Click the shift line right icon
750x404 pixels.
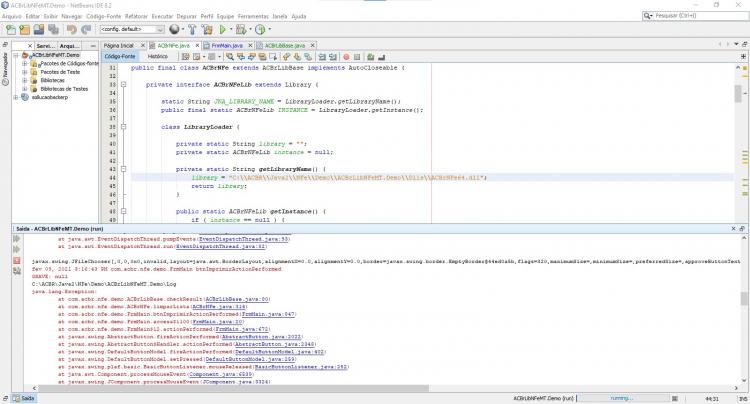click(333, 57)
